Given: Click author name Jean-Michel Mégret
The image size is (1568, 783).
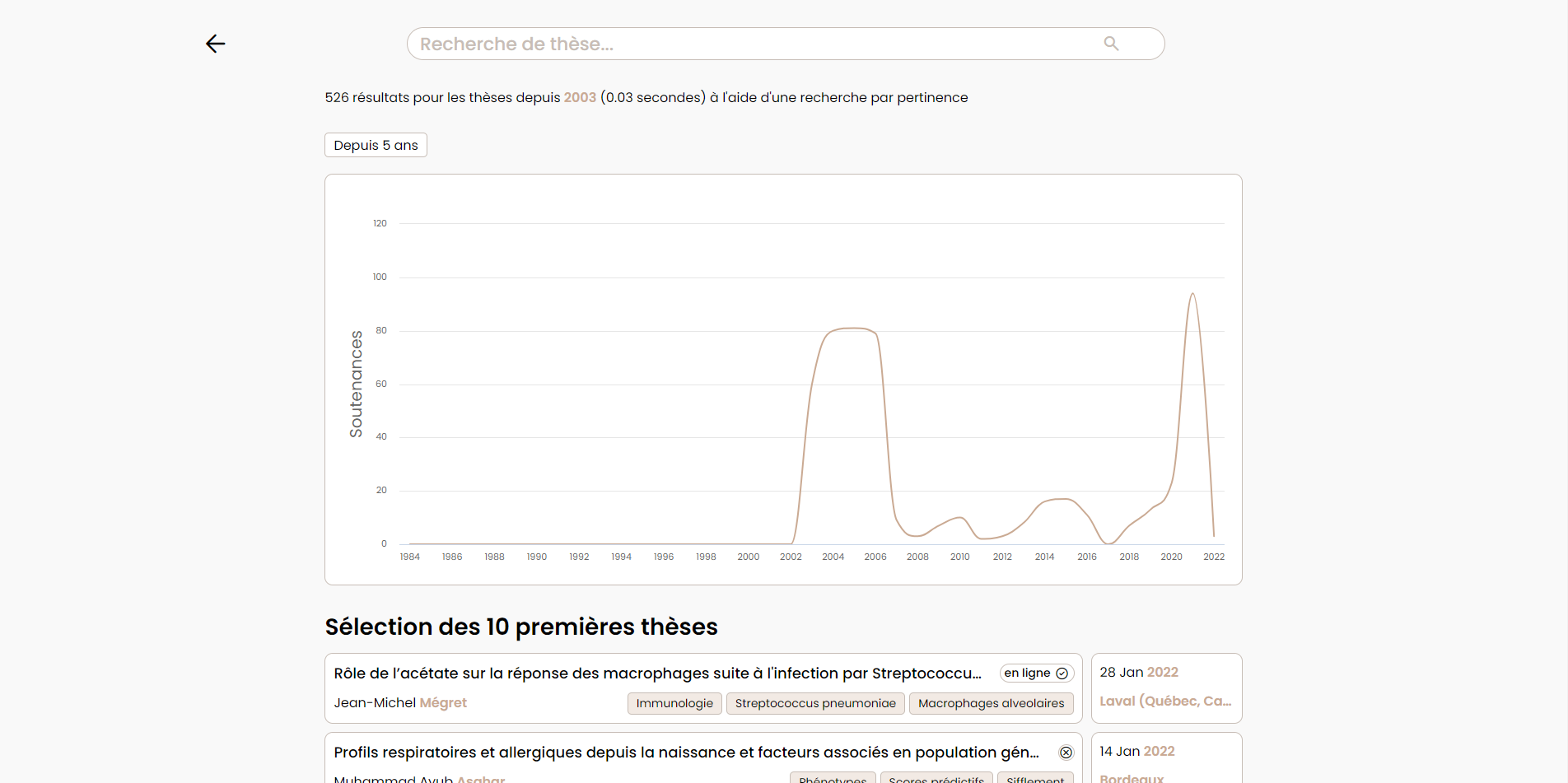Looking at the screenshot, I should coord(400,702).
